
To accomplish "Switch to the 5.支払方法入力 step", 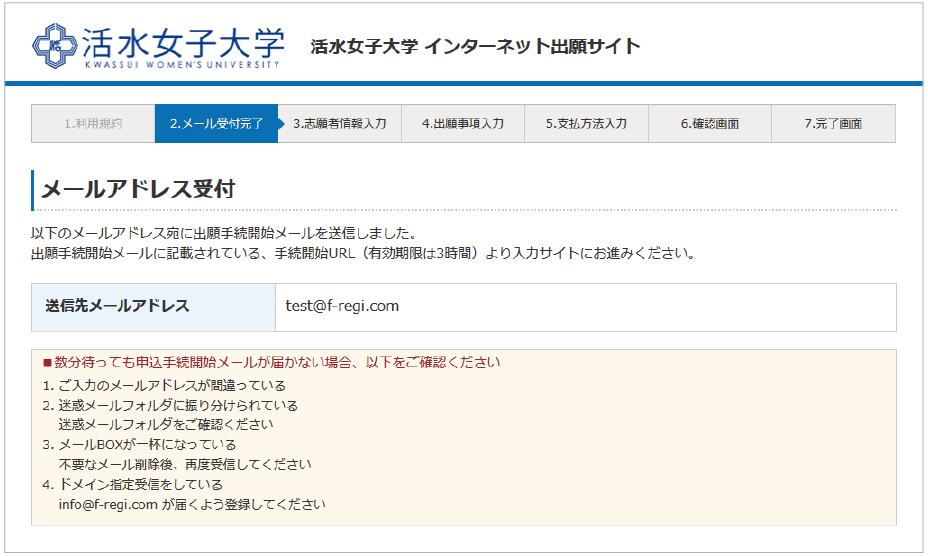I will coord(586,124).
